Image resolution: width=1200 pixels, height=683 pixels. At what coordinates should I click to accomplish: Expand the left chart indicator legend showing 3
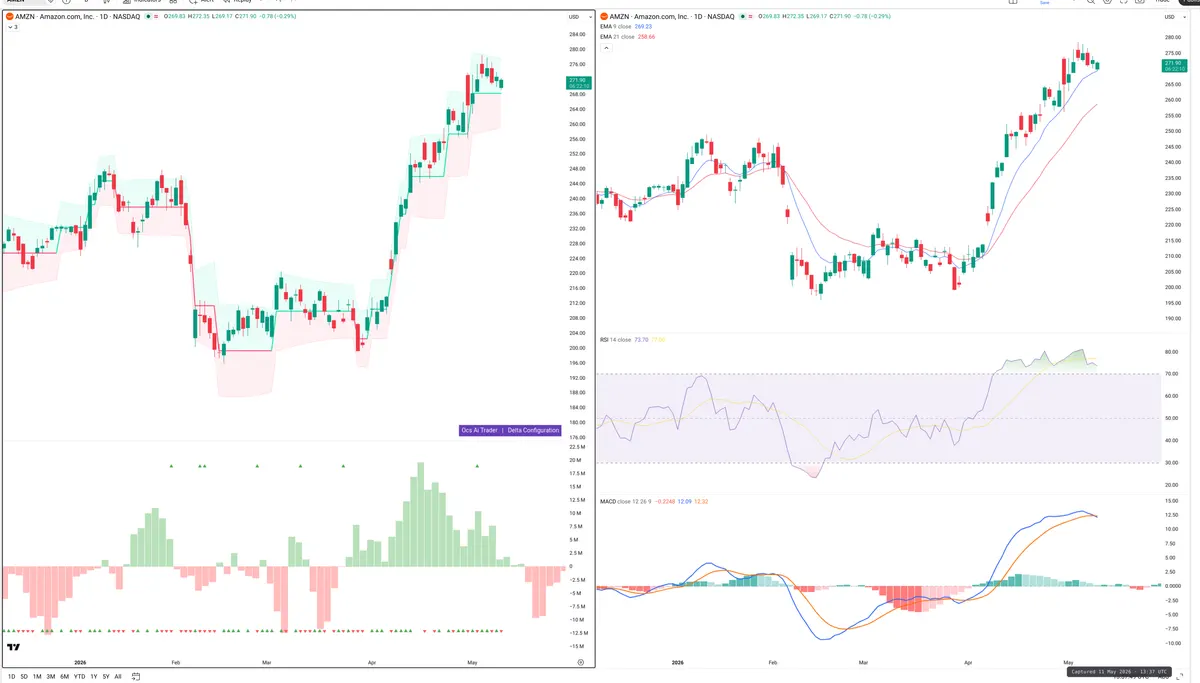pyautogui.click(x=12, y=27)
